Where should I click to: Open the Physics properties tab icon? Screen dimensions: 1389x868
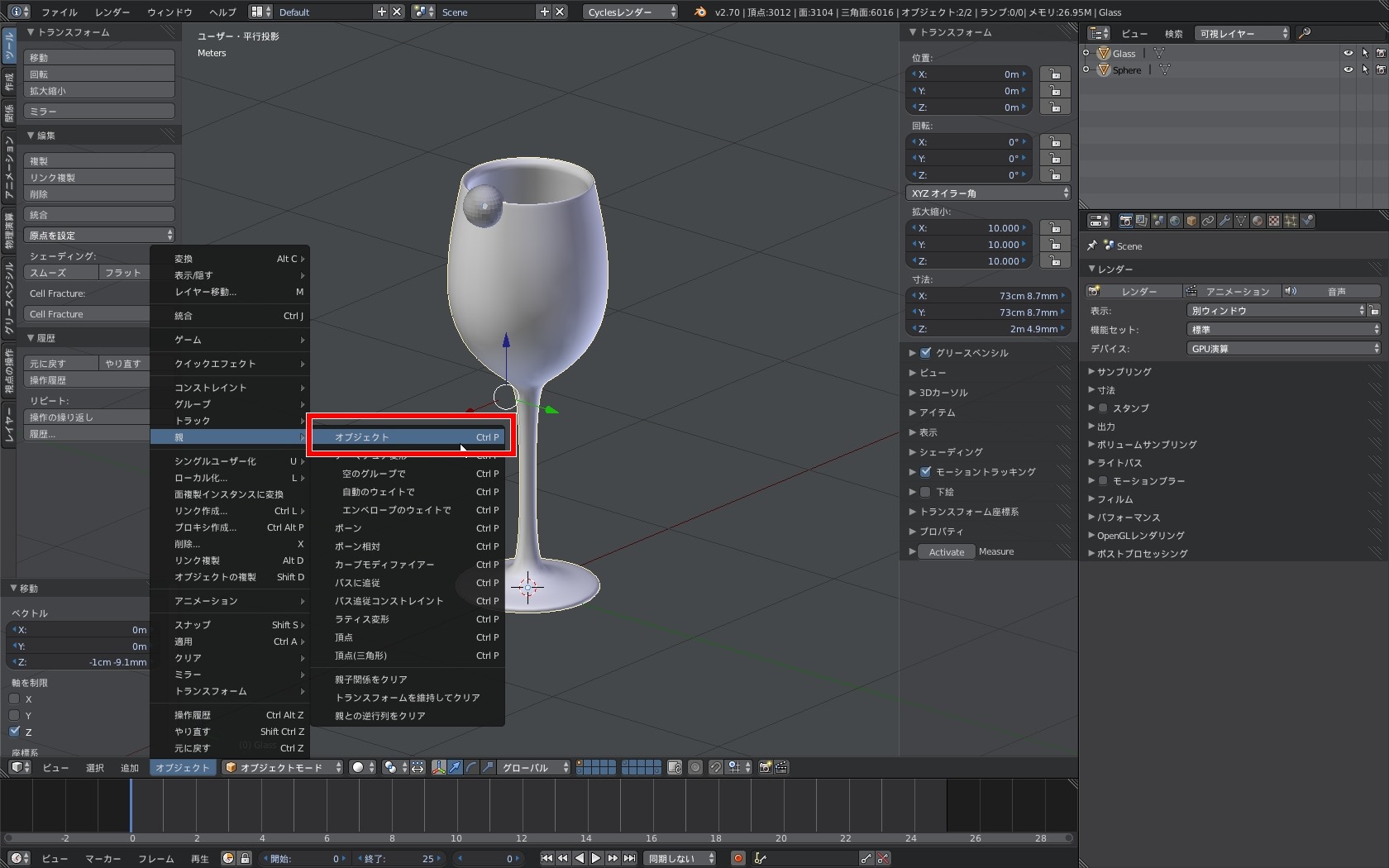tap(1307, 221)
